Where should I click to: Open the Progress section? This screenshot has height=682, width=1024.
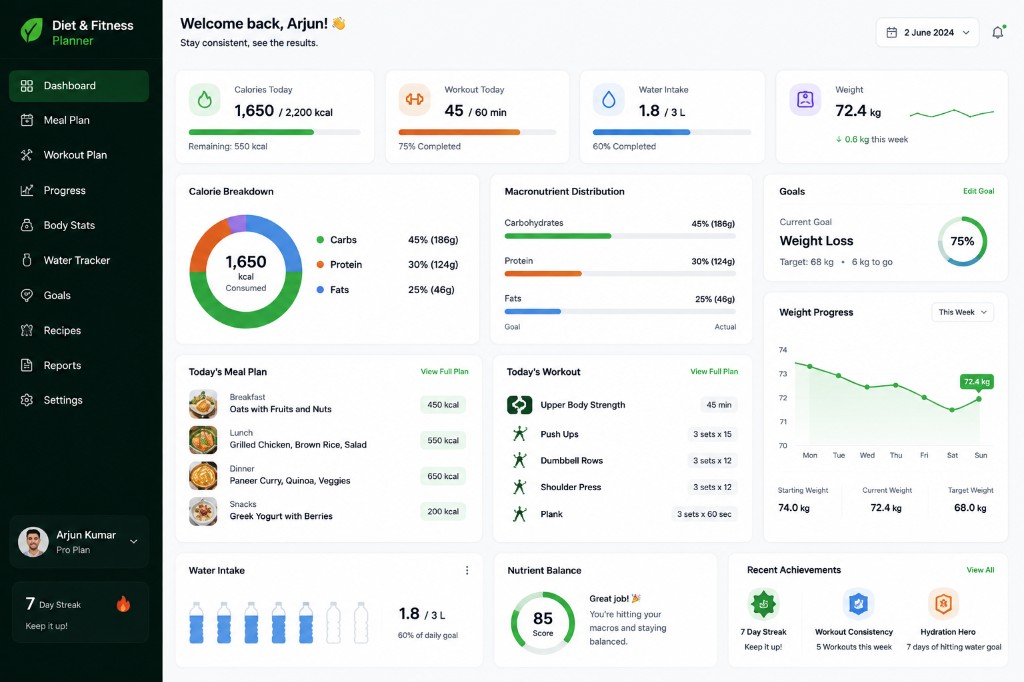(79, 190)
